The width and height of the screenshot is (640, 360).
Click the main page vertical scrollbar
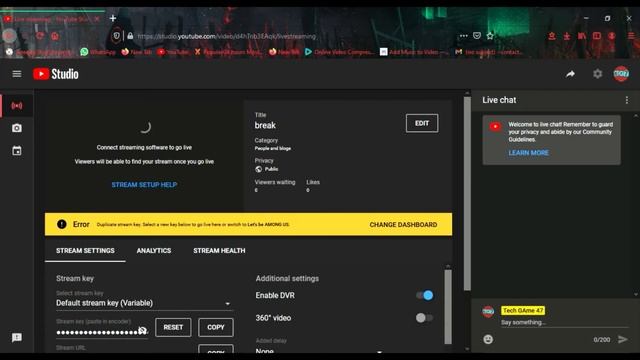point(467,193)
